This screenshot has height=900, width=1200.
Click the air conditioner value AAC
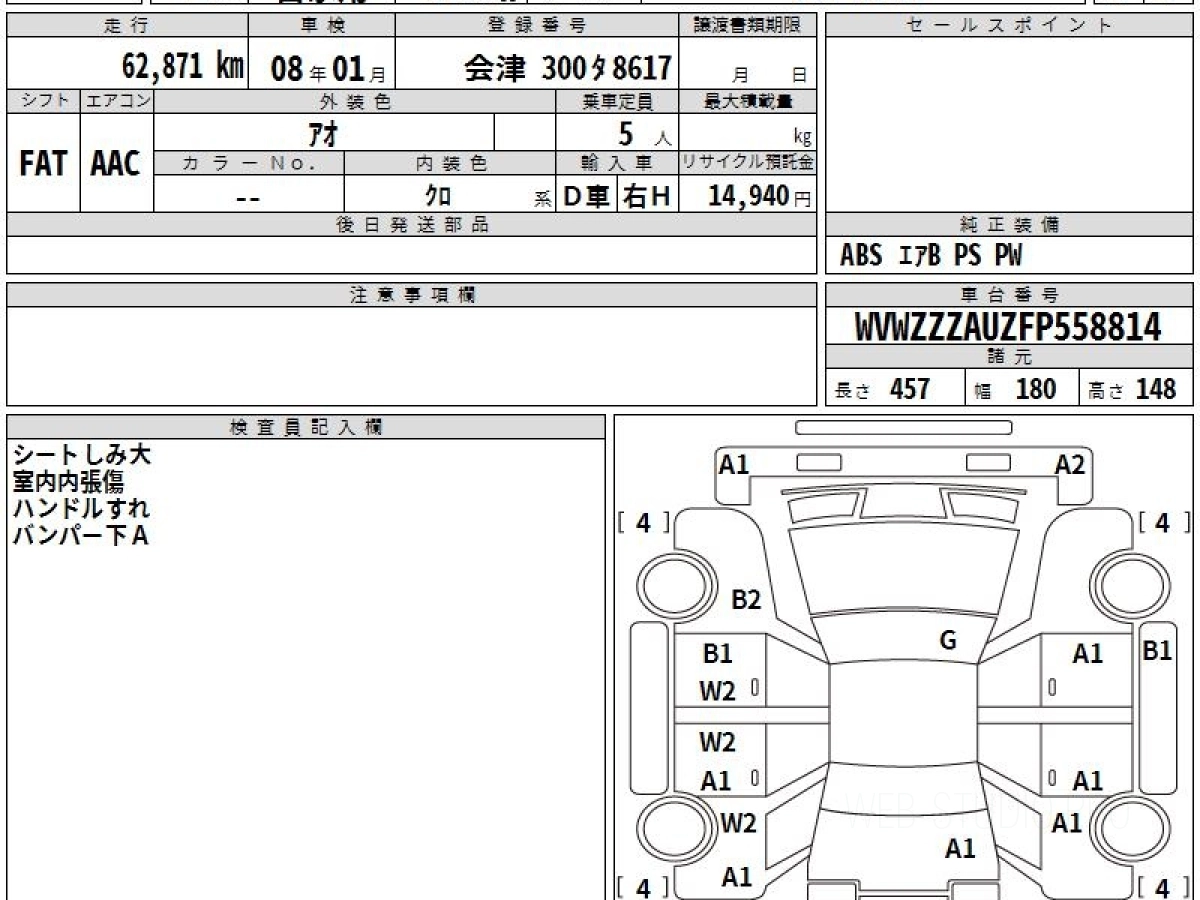click(116, 164)
